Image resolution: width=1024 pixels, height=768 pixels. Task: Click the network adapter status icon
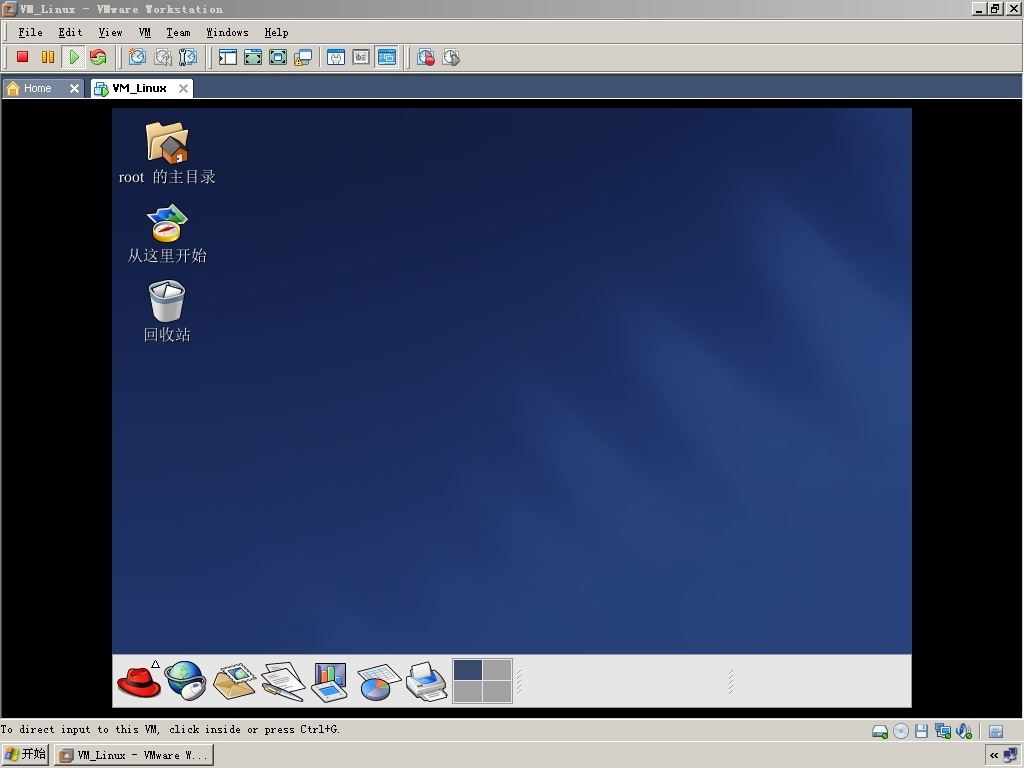[942, 731]
